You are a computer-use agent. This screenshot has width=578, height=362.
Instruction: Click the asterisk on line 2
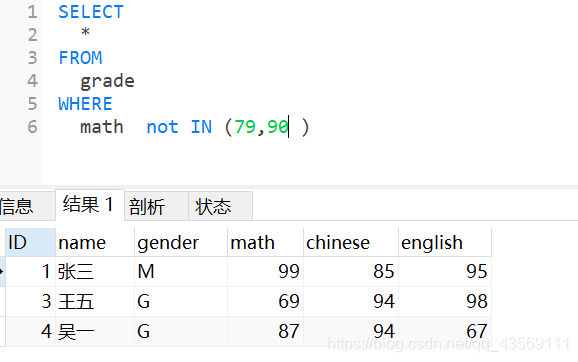click(x=86, y=32)
